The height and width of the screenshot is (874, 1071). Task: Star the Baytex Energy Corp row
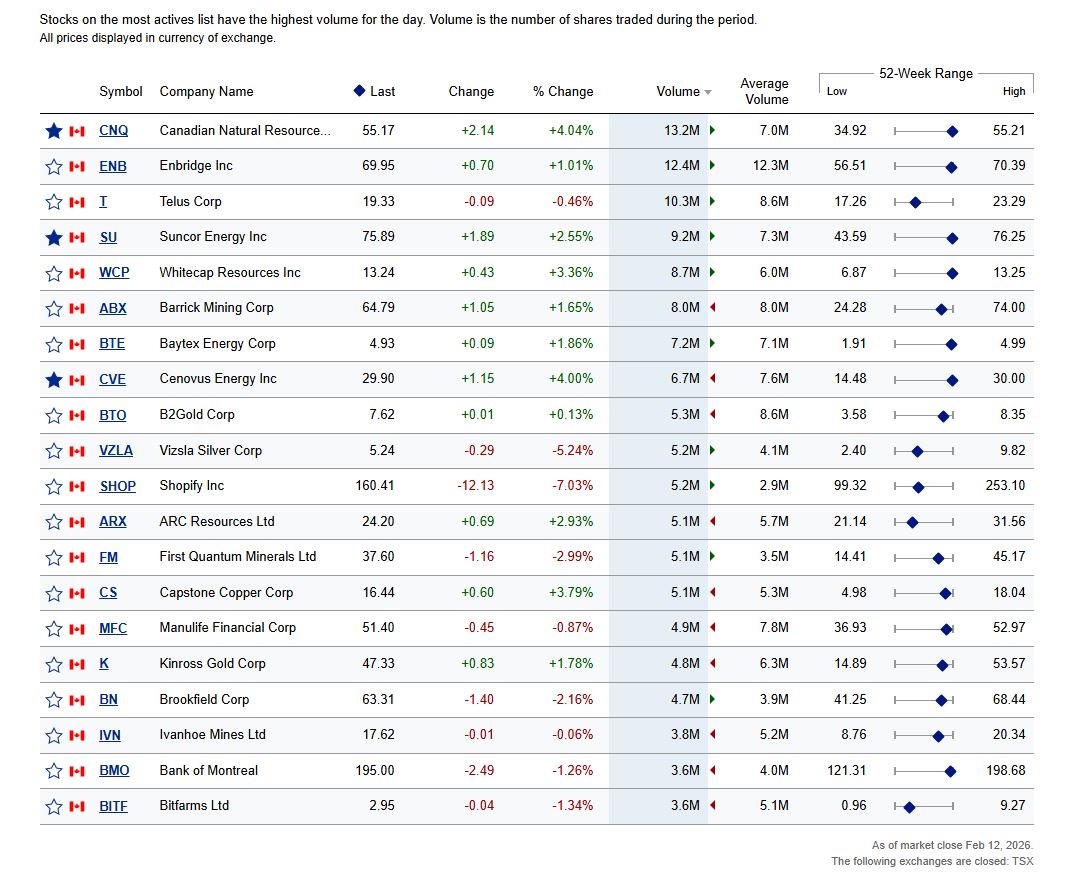click(x=54, y=344)
